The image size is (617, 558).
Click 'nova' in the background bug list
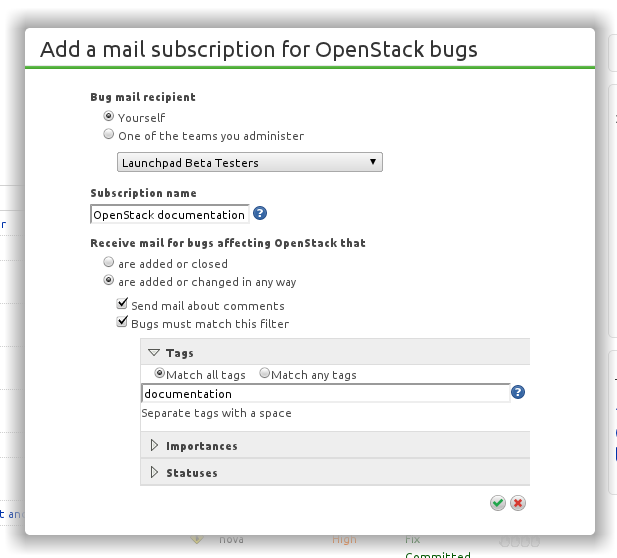pyautogui.click(x=231, y=539)
